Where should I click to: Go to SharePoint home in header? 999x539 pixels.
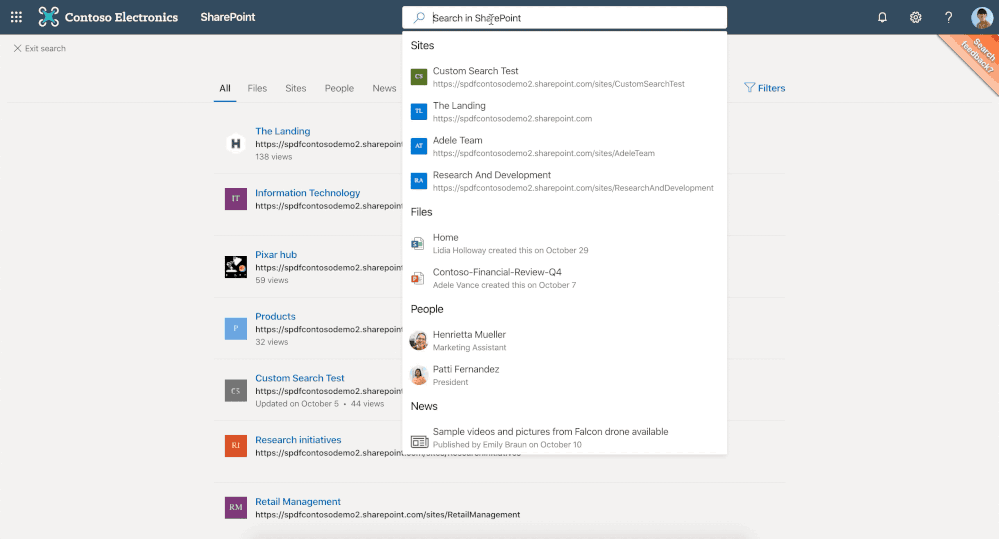[x=227, y=17]
